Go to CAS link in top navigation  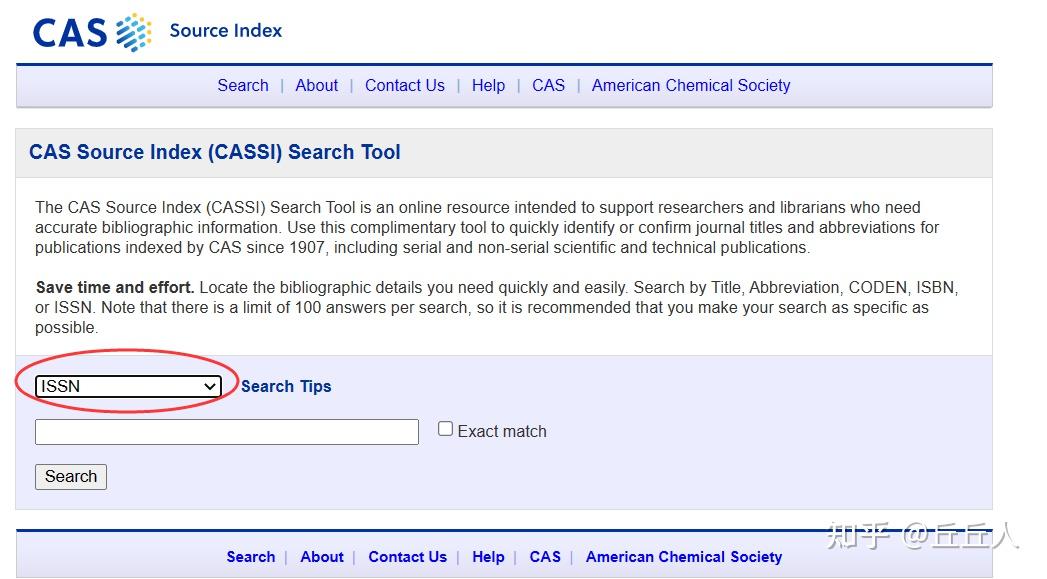pyautogui.click(x=548, y=85)
